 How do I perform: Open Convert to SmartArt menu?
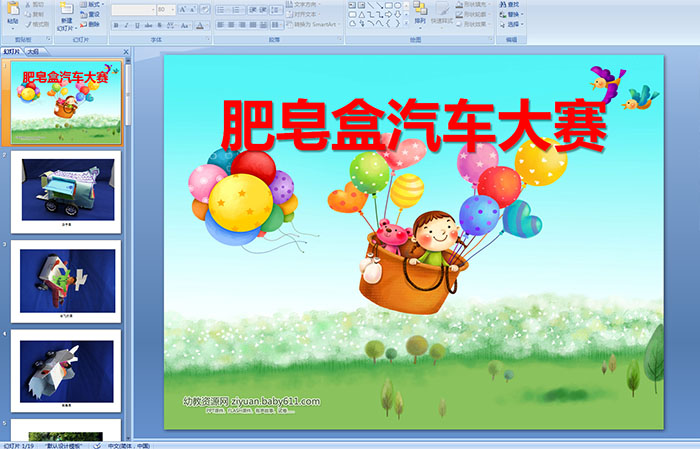coord(313,24)
